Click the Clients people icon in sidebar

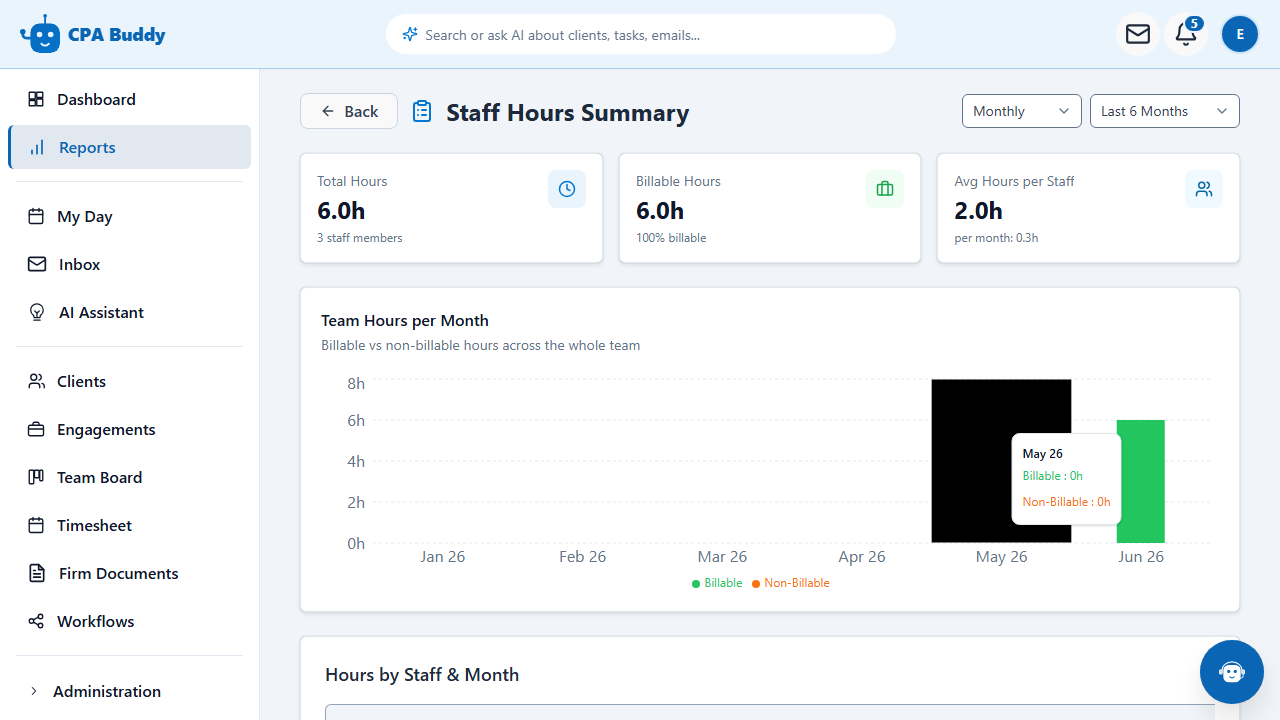(36, 381)
